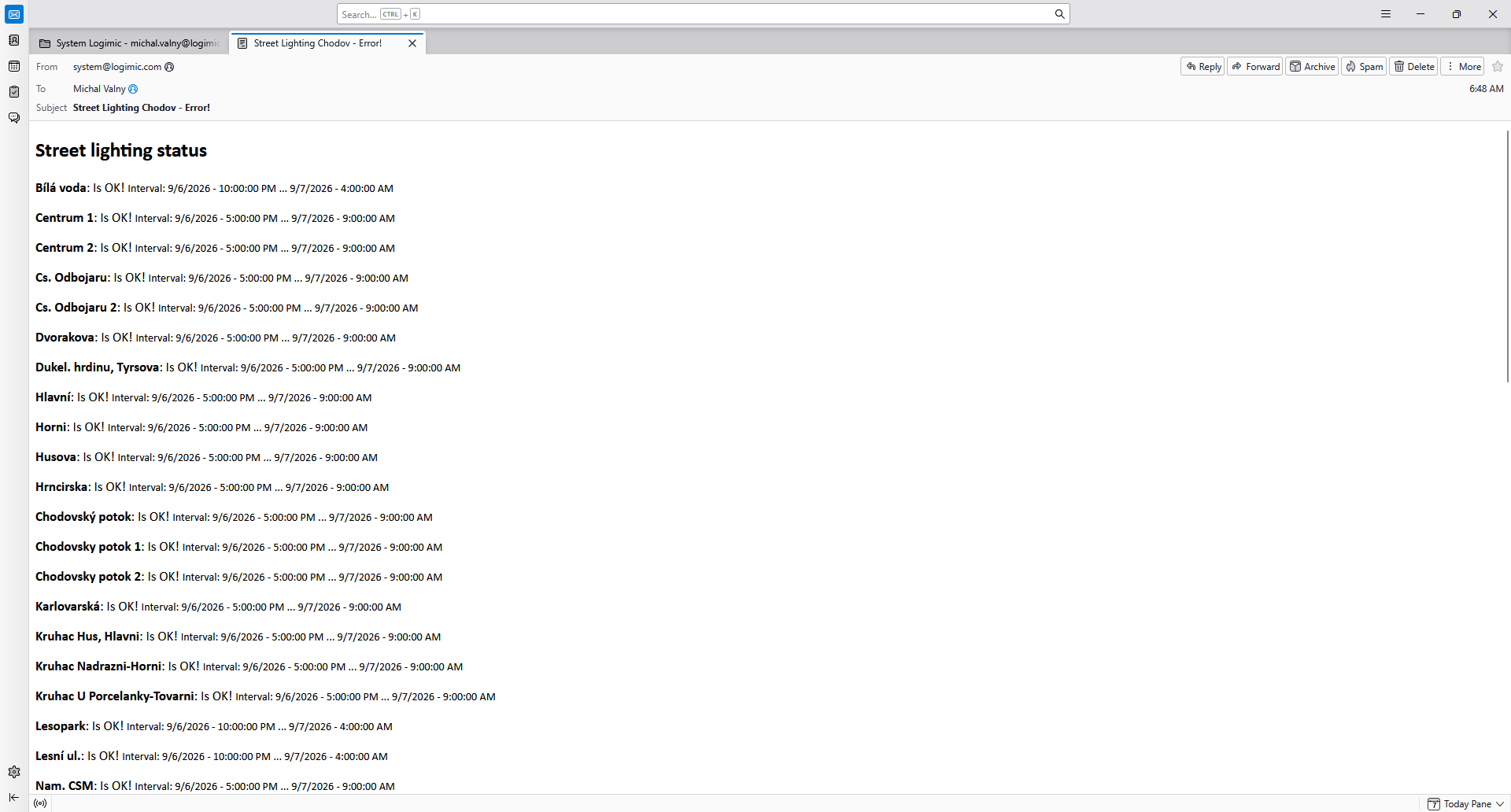Click the Chodovský potok entry
This screenshot has width=1511, height=812.
click(x=234, y=517)
